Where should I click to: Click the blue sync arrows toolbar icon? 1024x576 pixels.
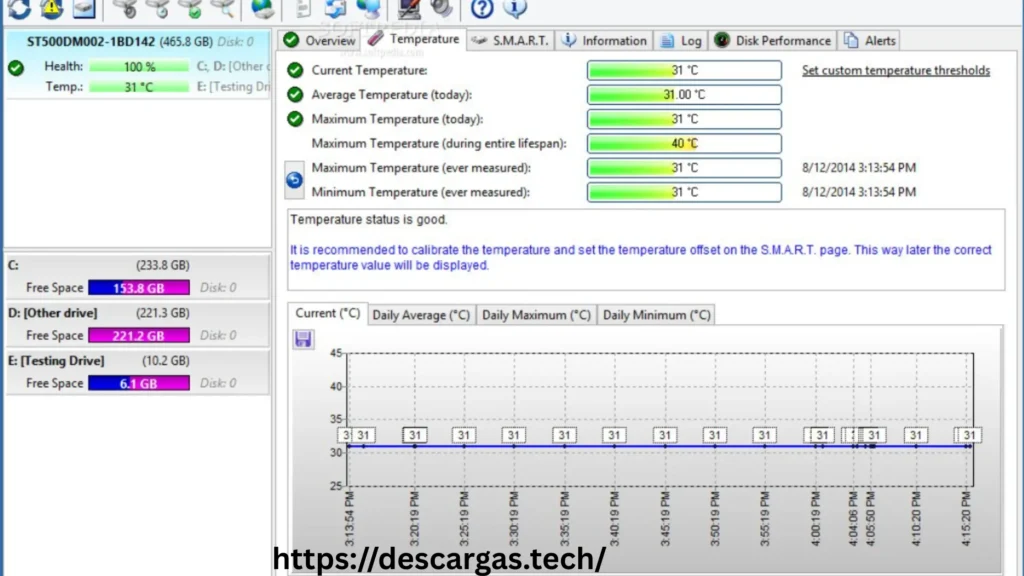pos(335,8)
